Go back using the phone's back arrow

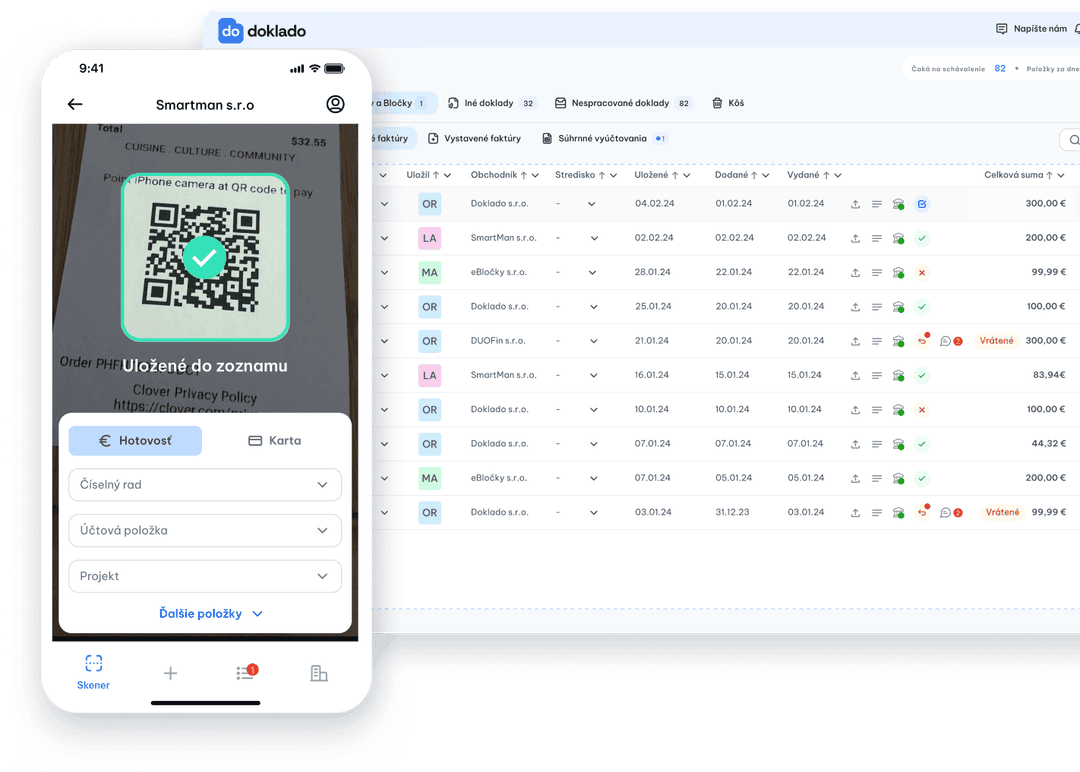point(75,104)
